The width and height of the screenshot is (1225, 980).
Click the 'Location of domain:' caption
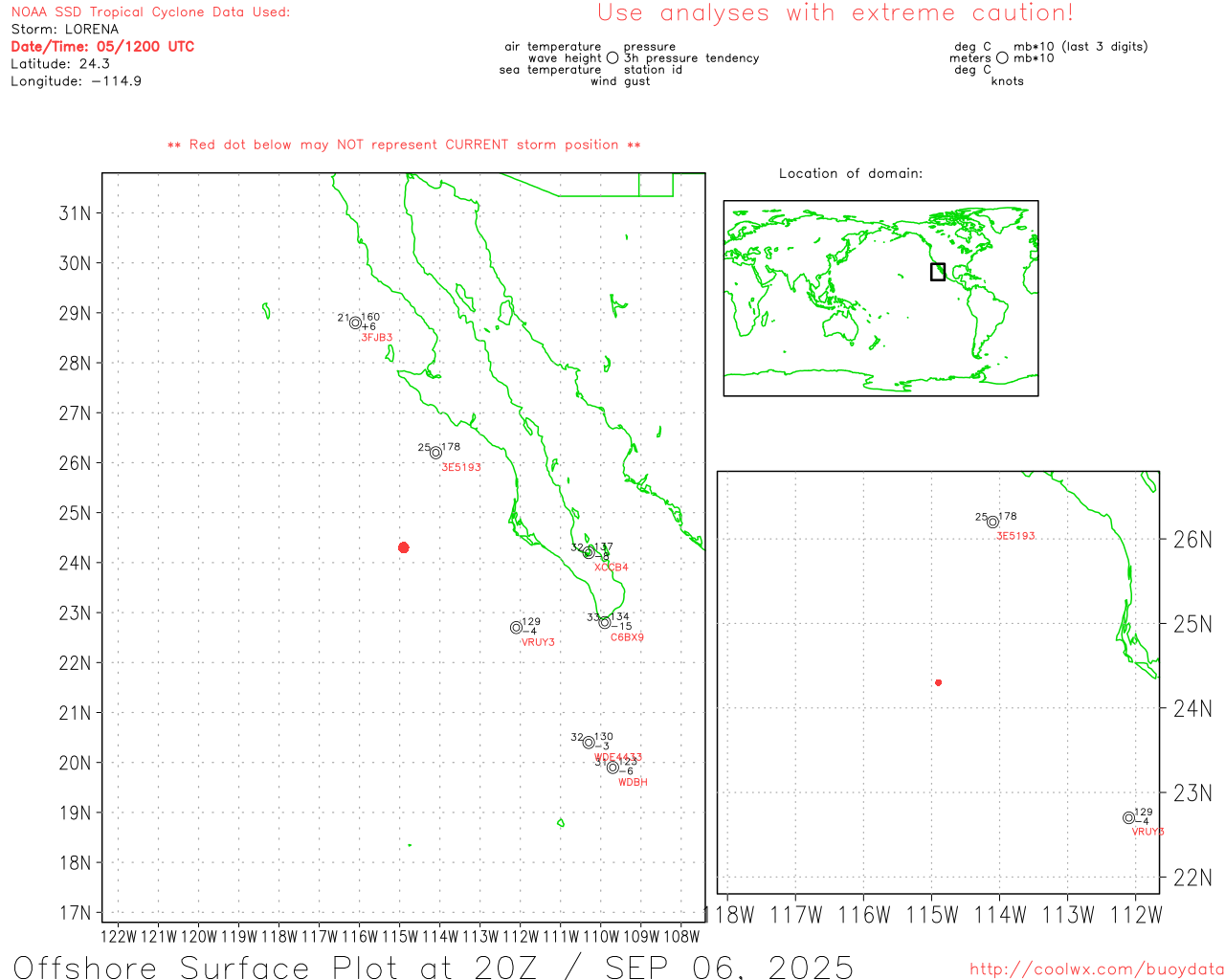(x=851, y=174)
